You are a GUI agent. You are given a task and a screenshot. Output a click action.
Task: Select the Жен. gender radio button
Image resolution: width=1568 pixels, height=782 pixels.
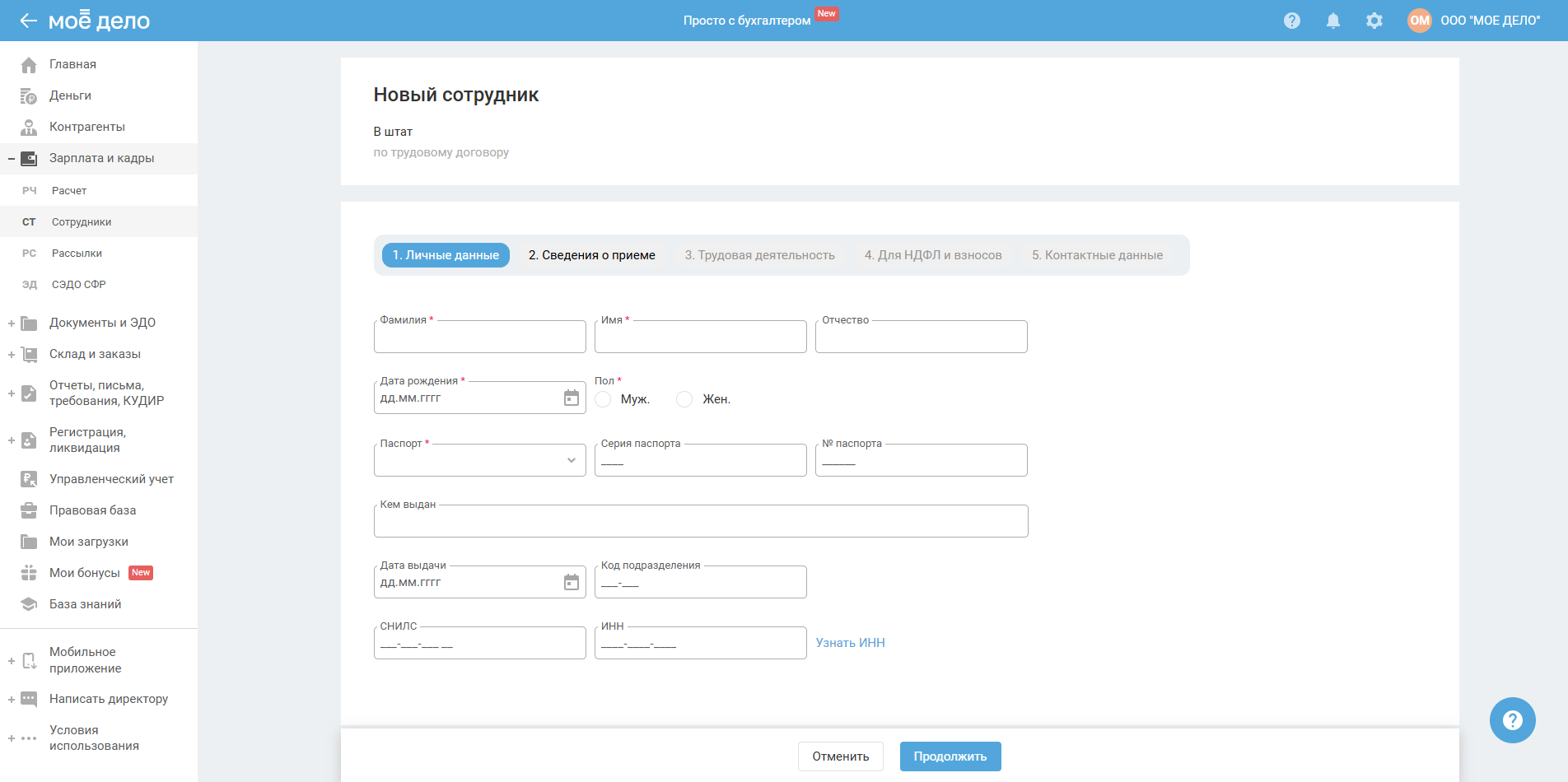pos(684,399)
